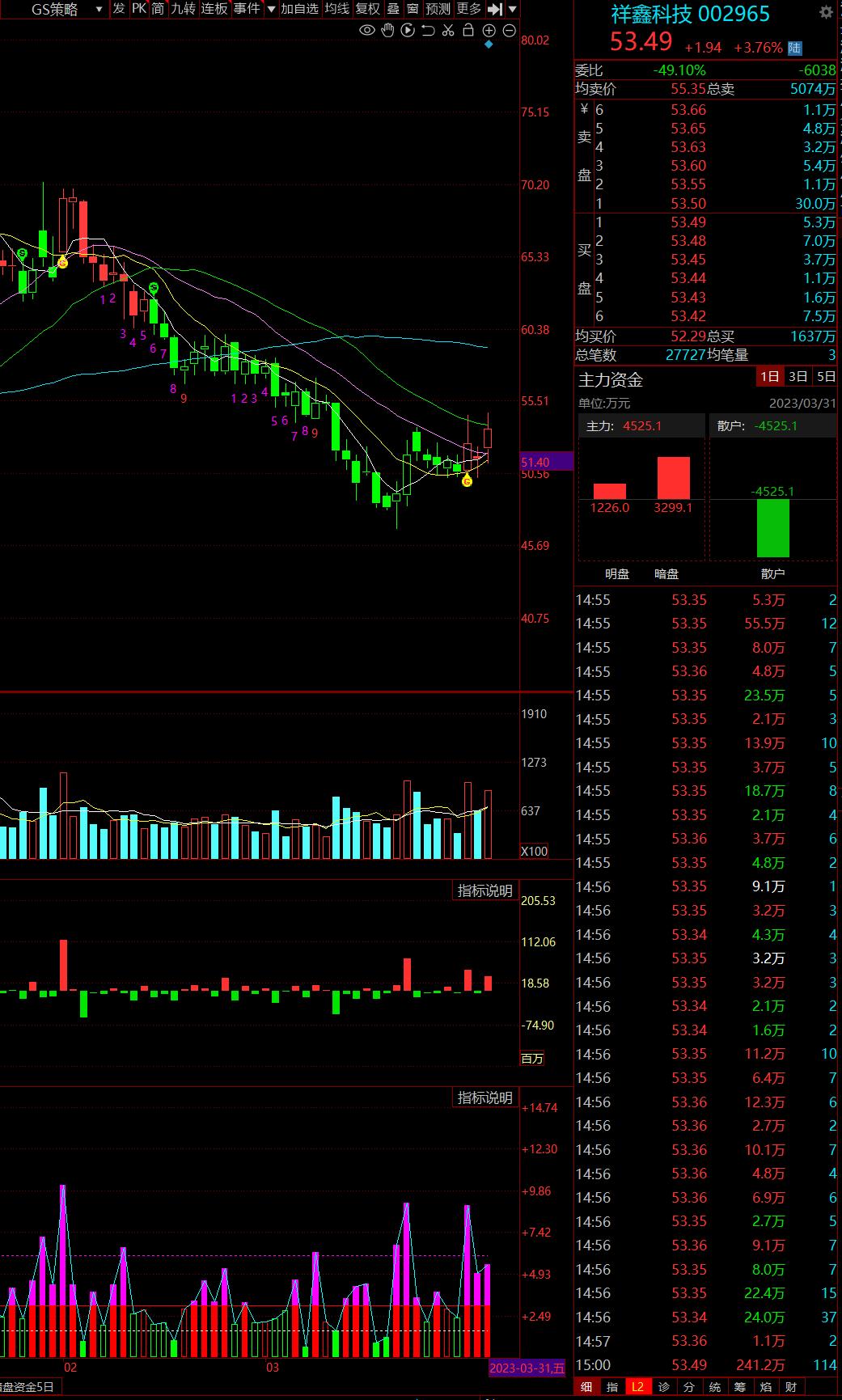Click the 简 toolbar button
Image resolution: width=842 pixels, height=1400 pixels.
158,9
